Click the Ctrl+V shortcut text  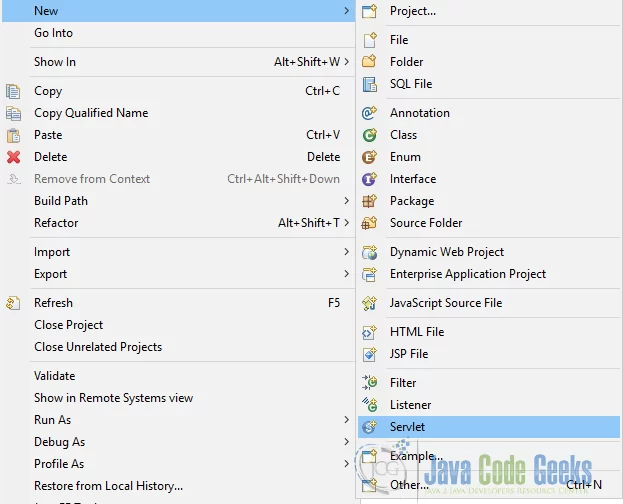[323, 135]
